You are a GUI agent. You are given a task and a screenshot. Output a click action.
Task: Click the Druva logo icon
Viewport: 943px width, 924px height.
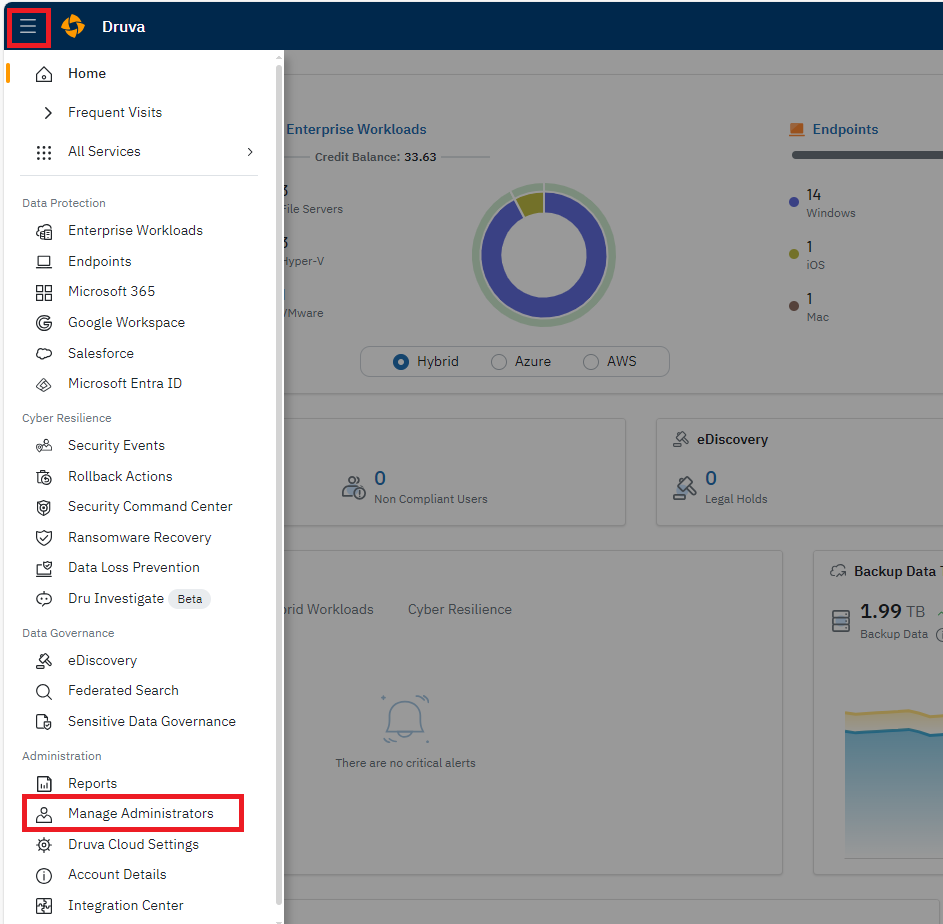[x=73, y=26]
